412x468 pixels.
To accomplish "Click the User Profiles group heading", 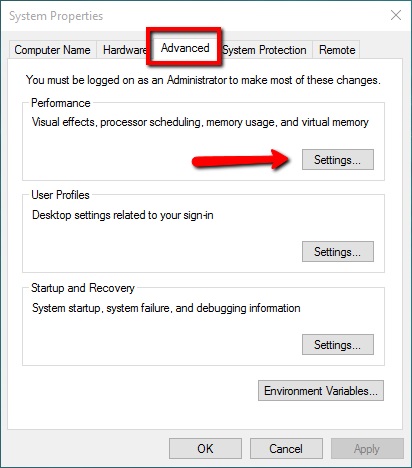I will [x=60, y=195].
